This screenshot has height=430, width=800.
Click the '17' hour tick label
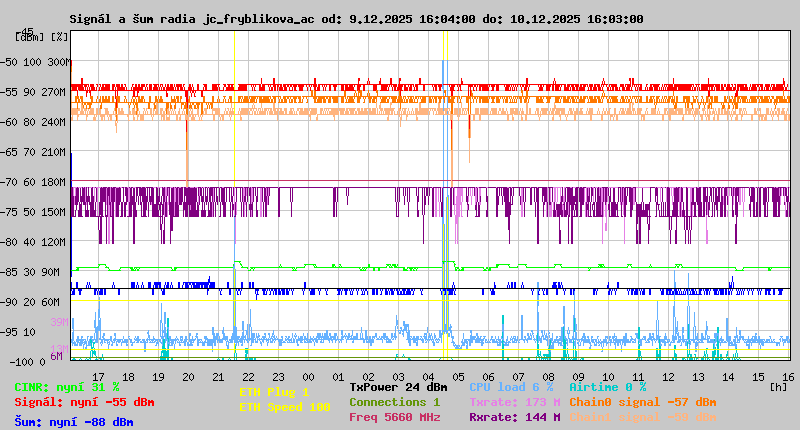[x=98, y=377]
